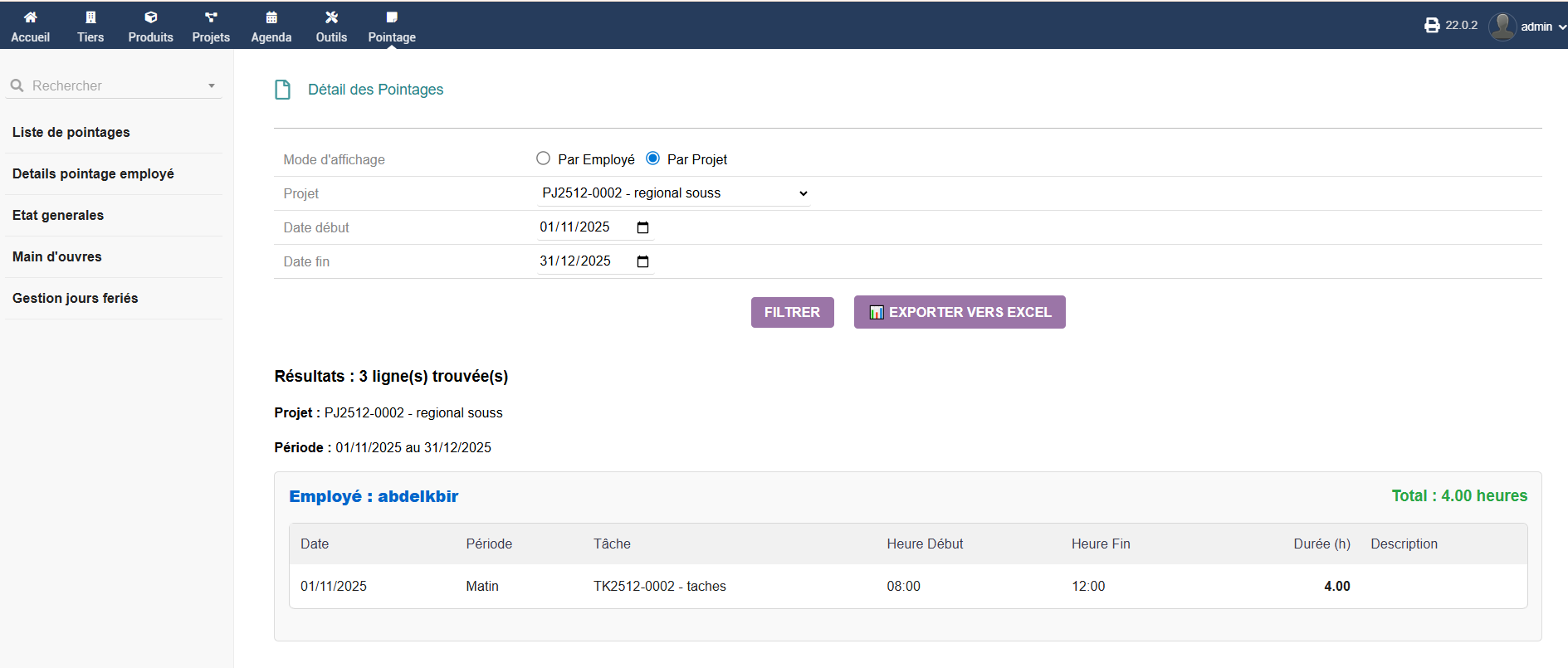This screenshot has width=1568, height=668.
Task: Open calendar picker for Date fin
Action: point(642,261)
